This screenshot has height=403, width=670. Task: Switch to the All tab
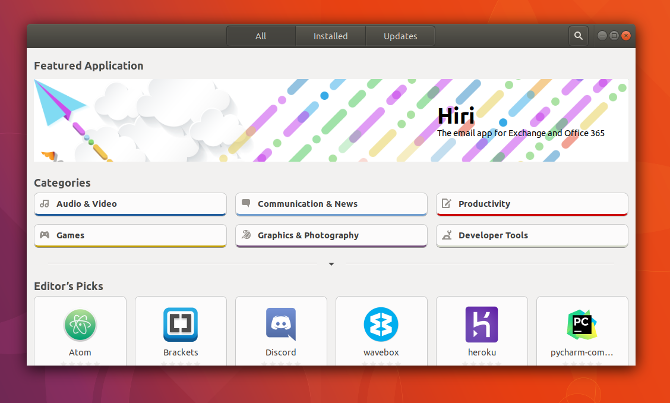coord(261,36)
